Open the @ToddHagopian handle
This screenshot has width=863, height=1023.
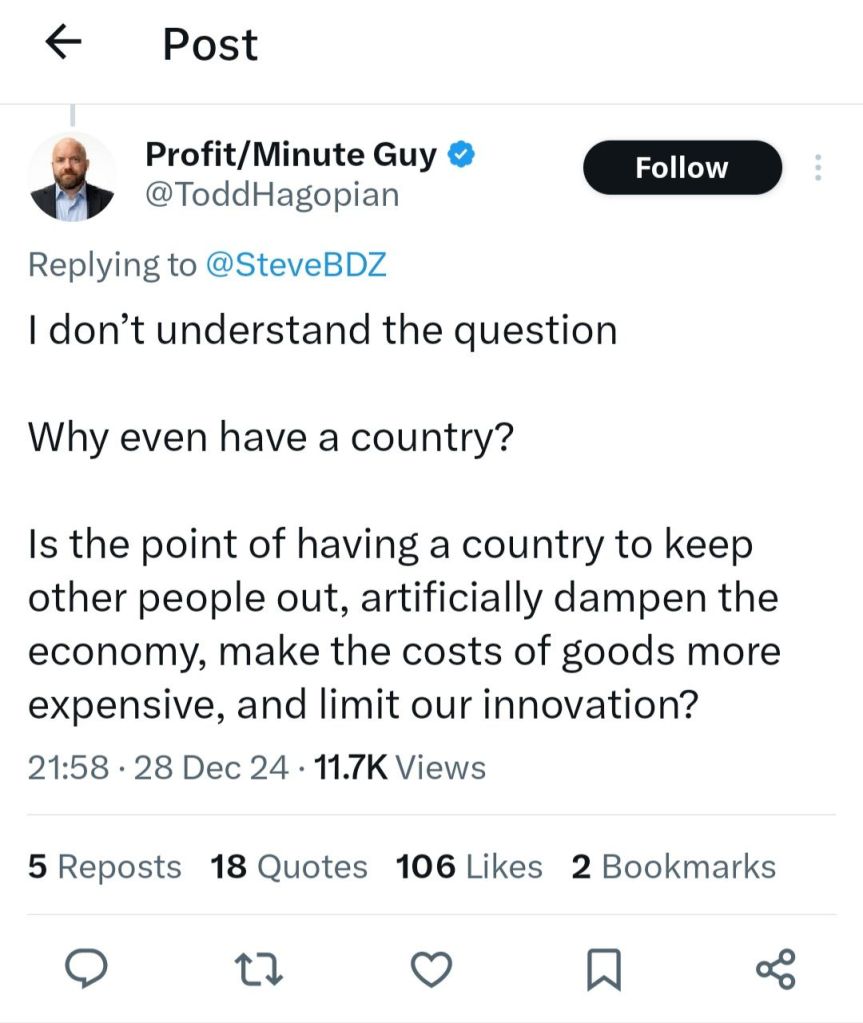pos(272,194)
